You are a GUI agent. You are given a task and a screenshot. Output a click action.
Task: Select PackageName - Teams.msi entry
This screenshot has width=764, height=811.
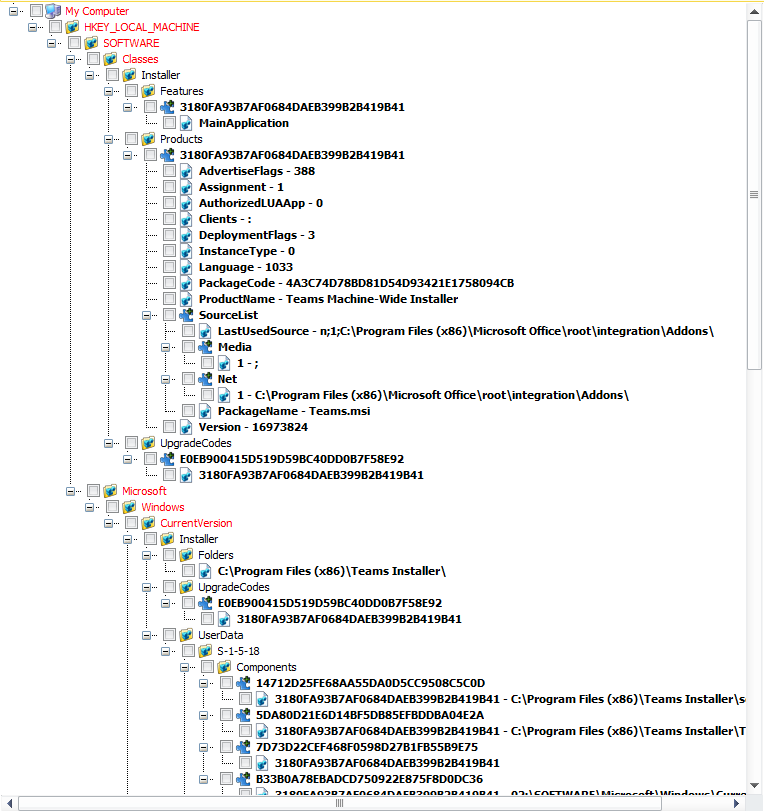[x=294, y=411]
